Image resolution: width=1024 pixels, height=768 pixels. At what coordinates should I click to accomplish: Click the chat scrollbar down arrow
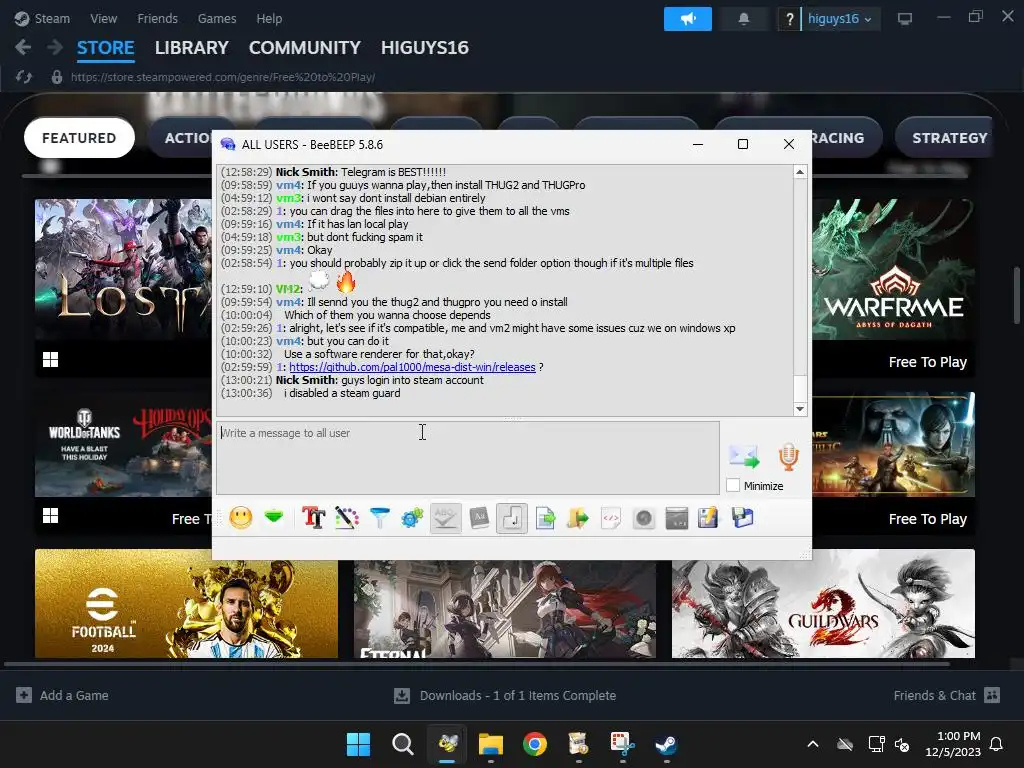click(800, 409)
